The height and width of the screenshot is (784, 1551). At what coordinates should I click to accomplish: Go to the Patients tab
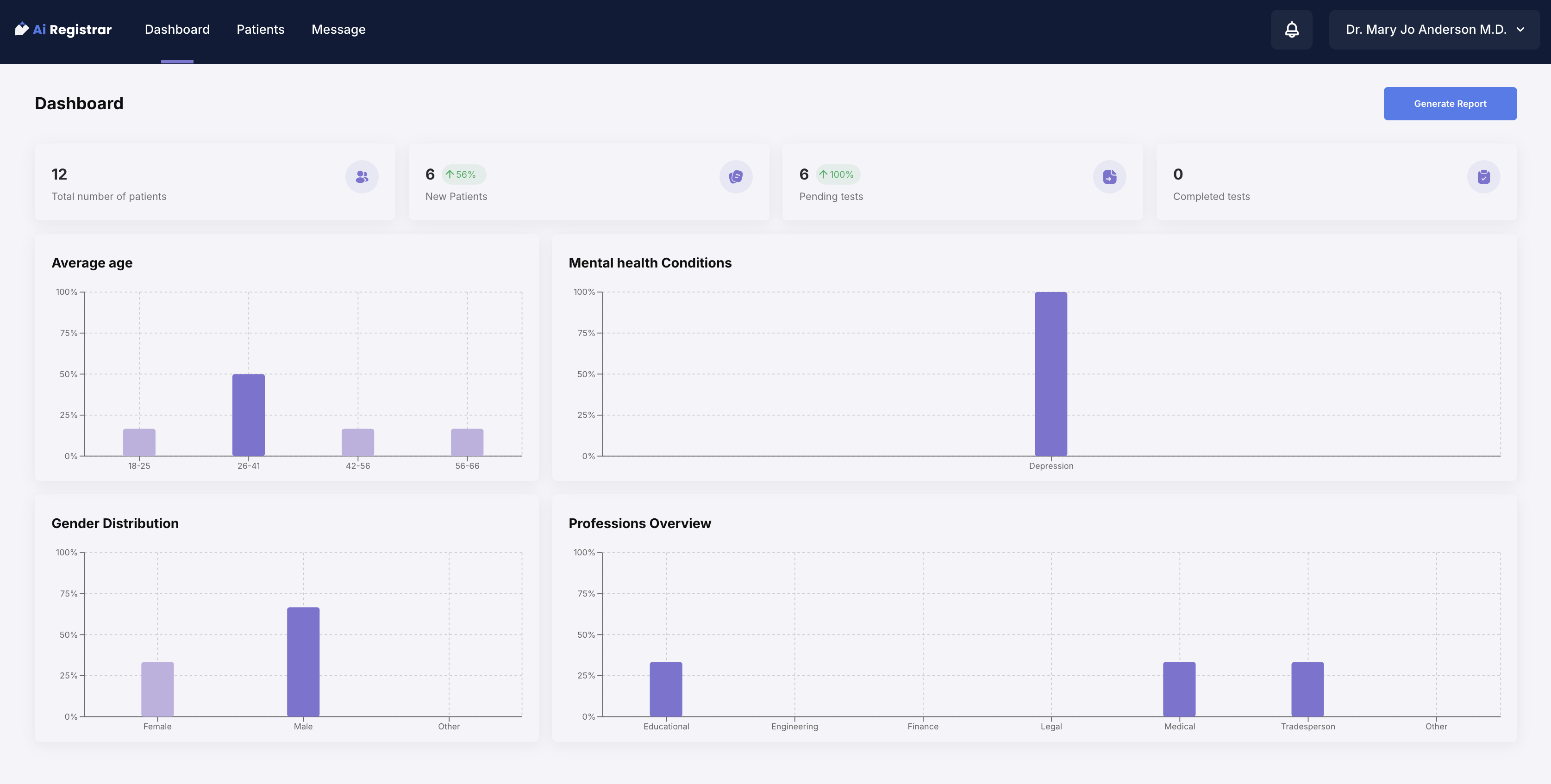click(260, 30)
